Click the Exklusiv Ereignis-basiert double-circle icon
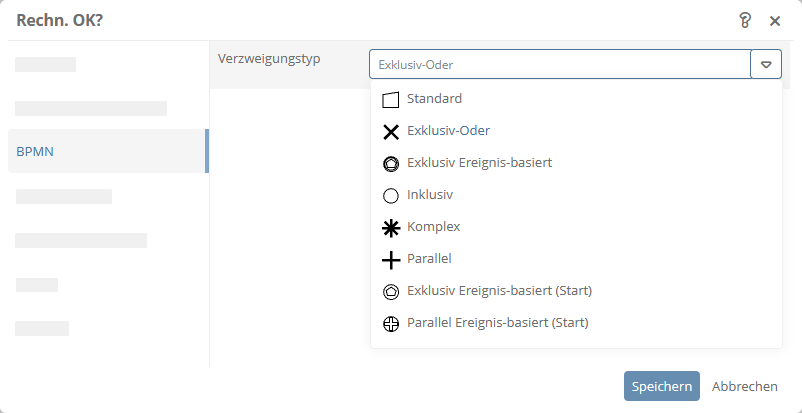The image size is (802, 413). click(391, 163)
